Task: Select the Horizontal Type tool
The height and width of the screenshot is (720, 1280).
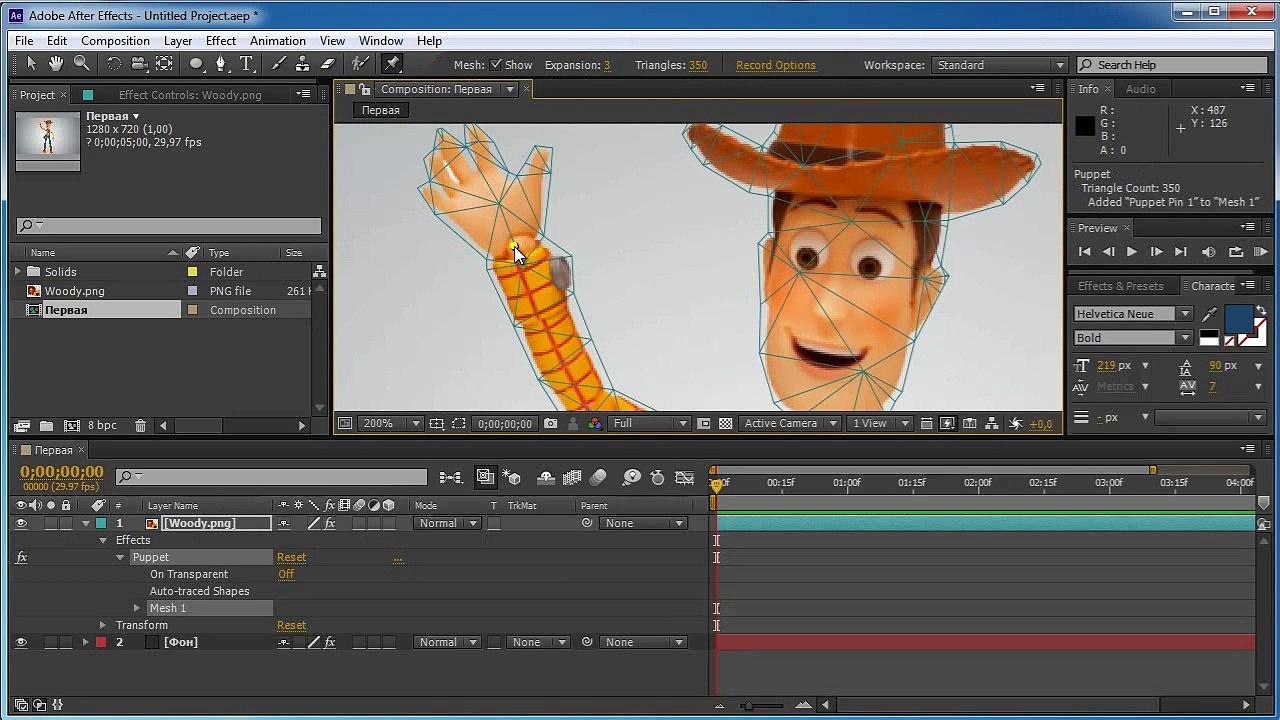Action: coord(246,64)
